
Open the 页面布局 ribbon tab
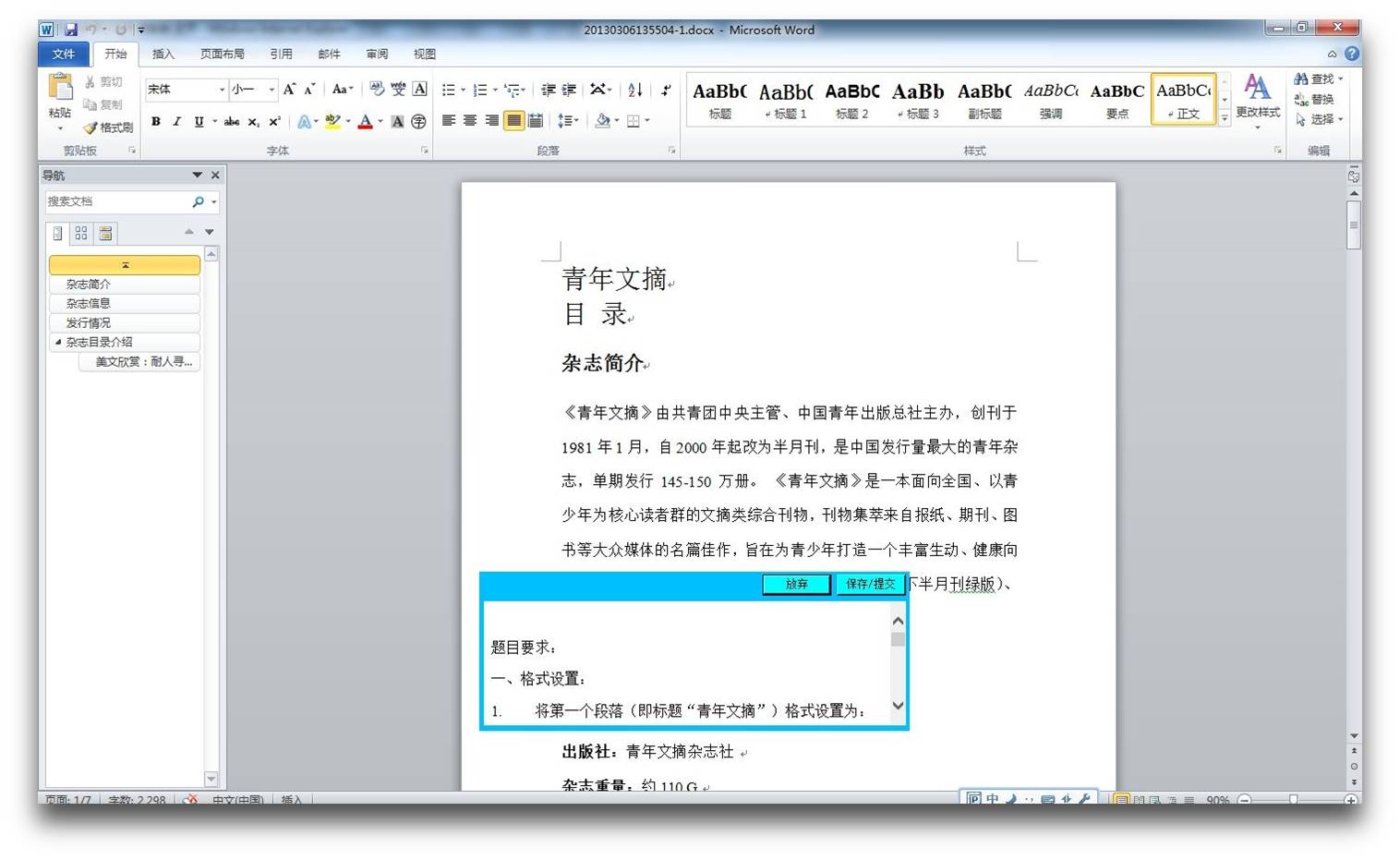(223, 54)
